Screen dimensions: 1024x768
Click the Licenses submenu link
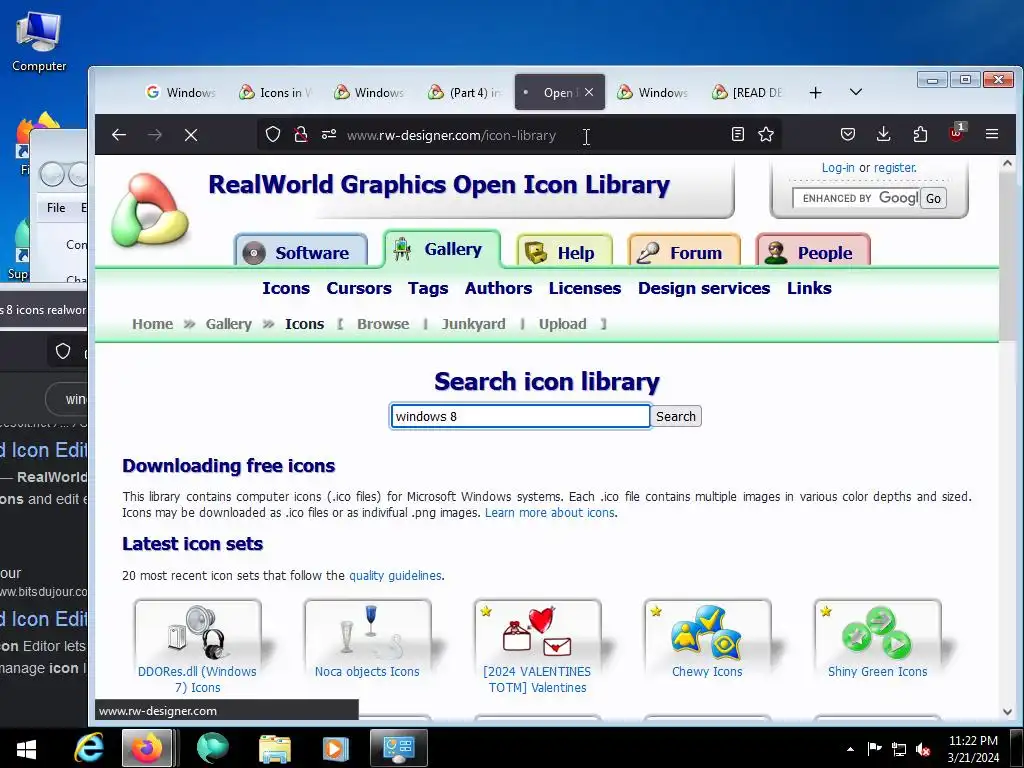584,288
